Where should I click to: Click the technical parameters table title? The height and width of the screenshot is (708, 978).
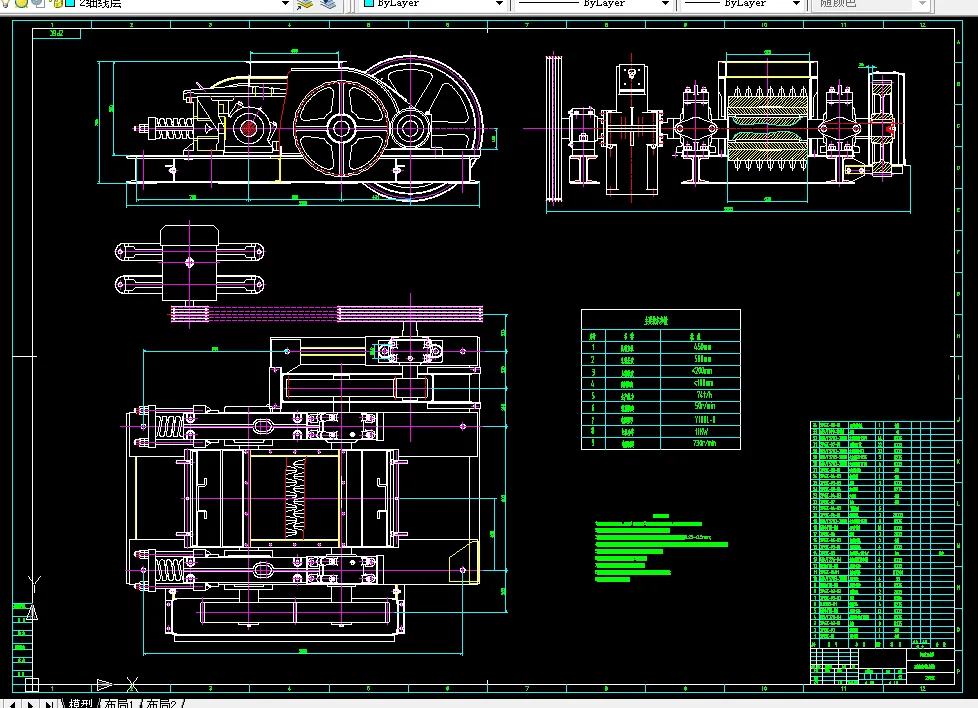click(656, 321)
